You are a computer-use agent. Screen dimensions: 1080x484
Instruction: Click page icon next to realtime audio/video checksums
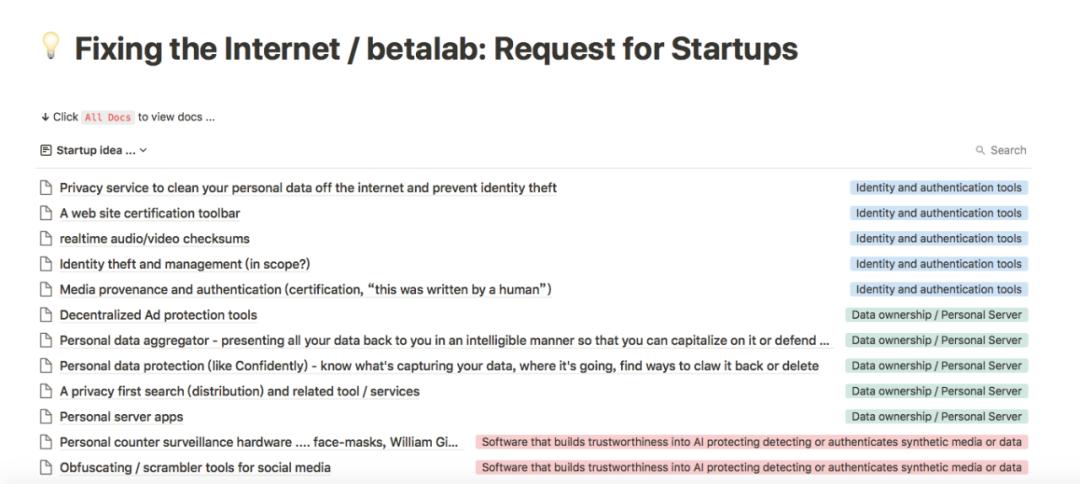[45, 239]
